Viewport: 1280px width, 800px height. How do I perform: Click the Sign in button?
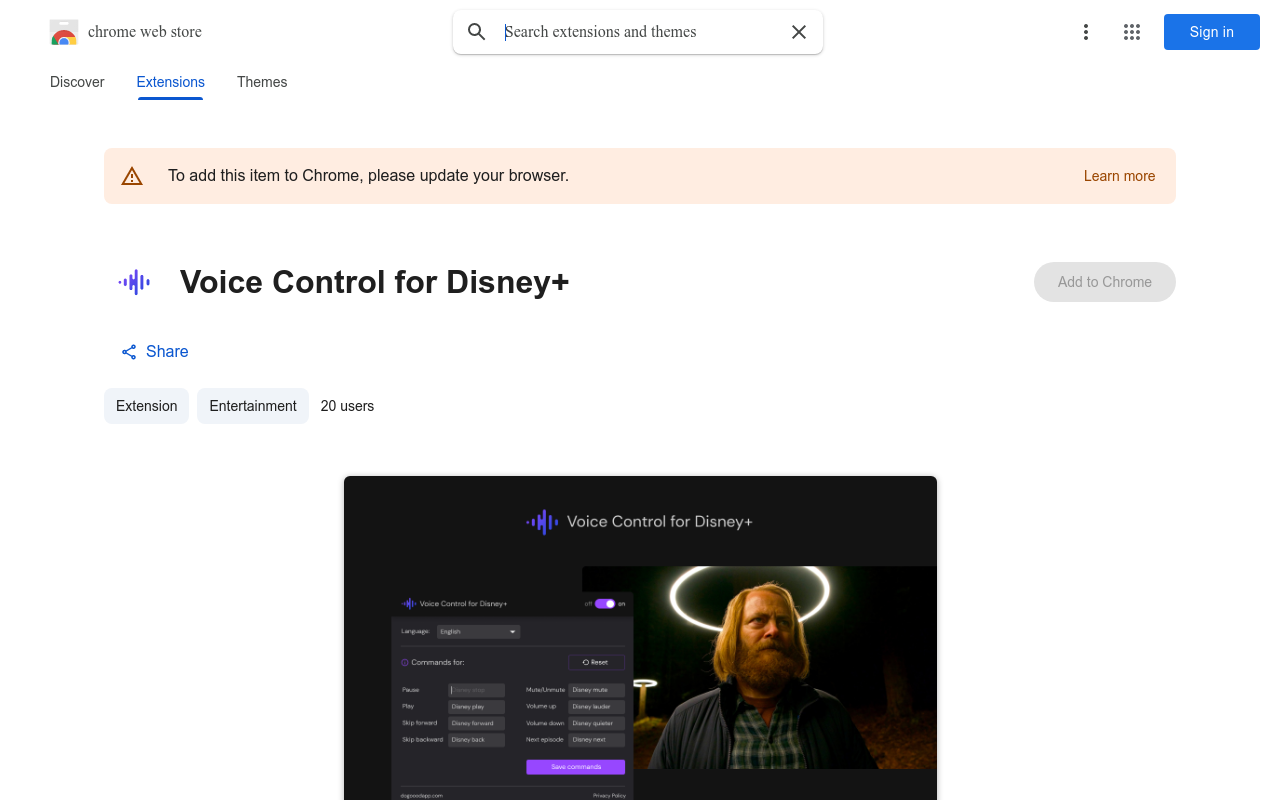click(1212, 32)
